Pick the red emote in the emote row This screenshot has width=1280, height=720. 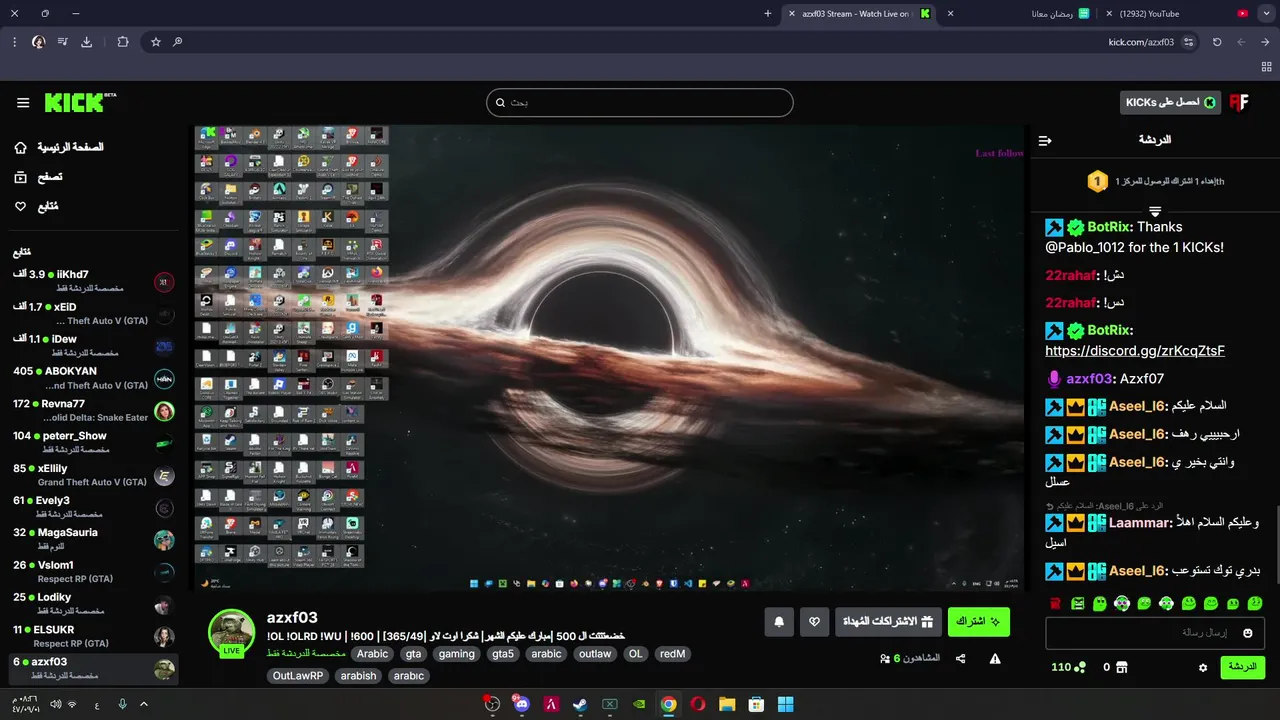tap(1055, 603)
